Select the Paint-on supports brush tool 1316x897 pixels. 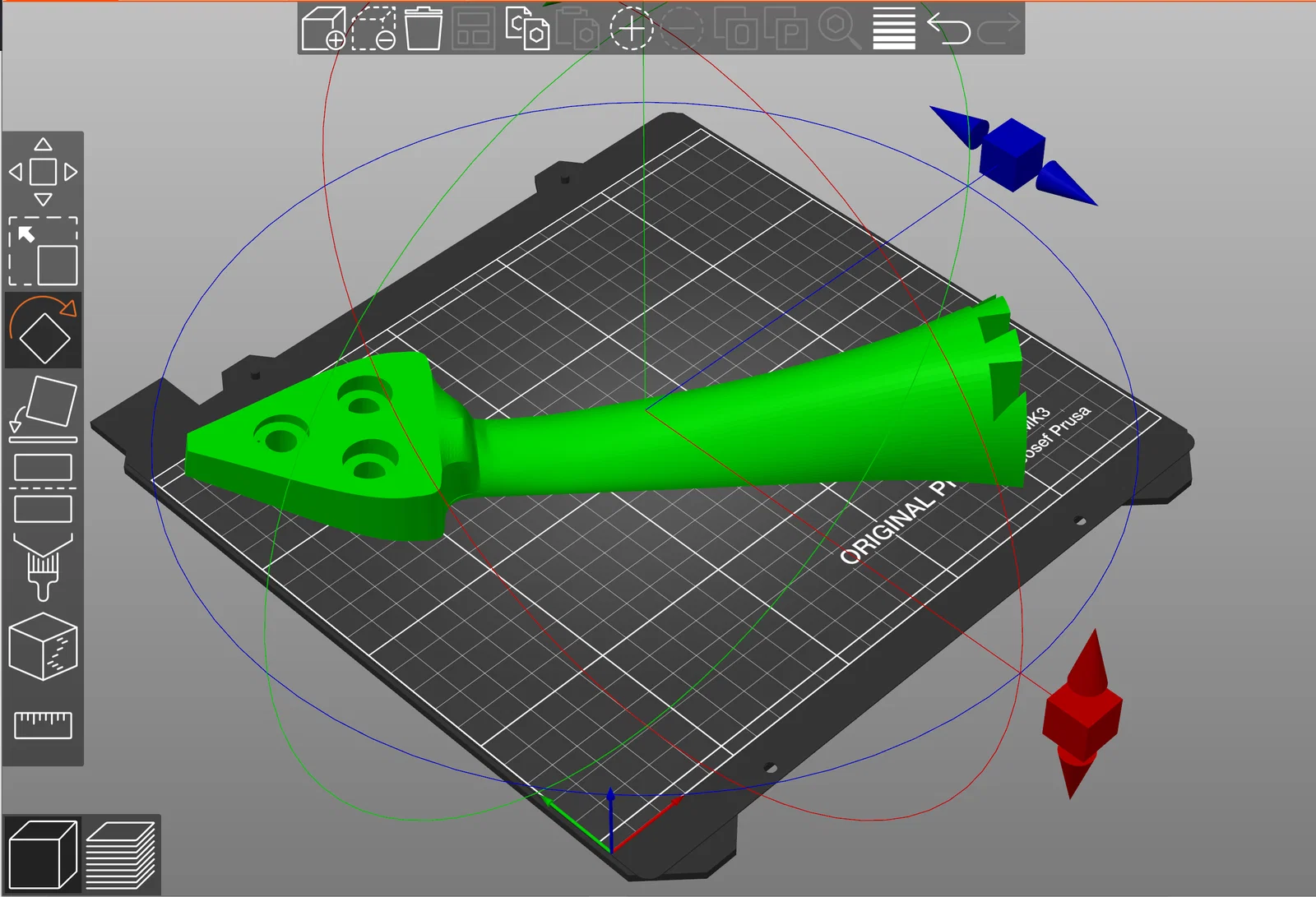click(x=43, y=567)
